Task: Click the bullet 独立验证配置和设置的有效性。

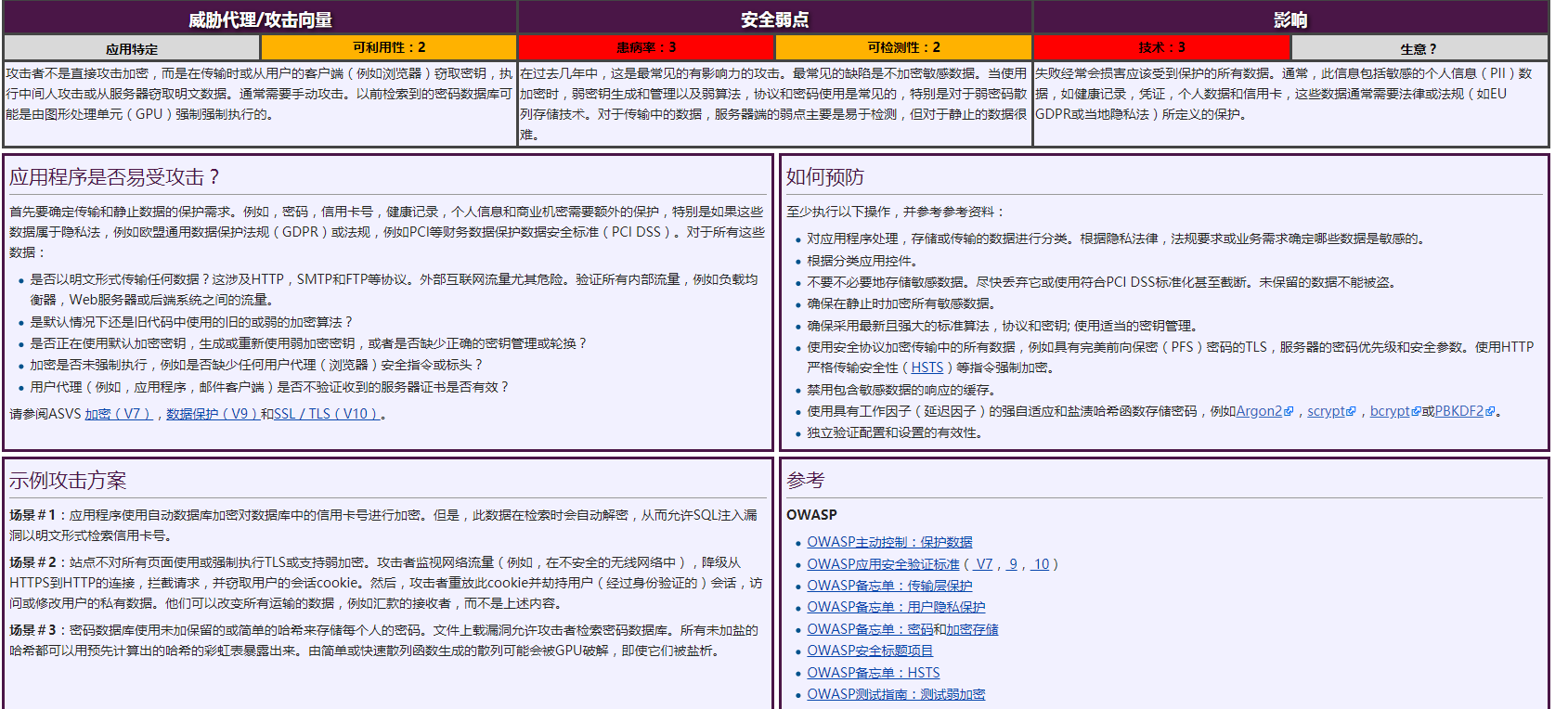Action: click(896, 432)
